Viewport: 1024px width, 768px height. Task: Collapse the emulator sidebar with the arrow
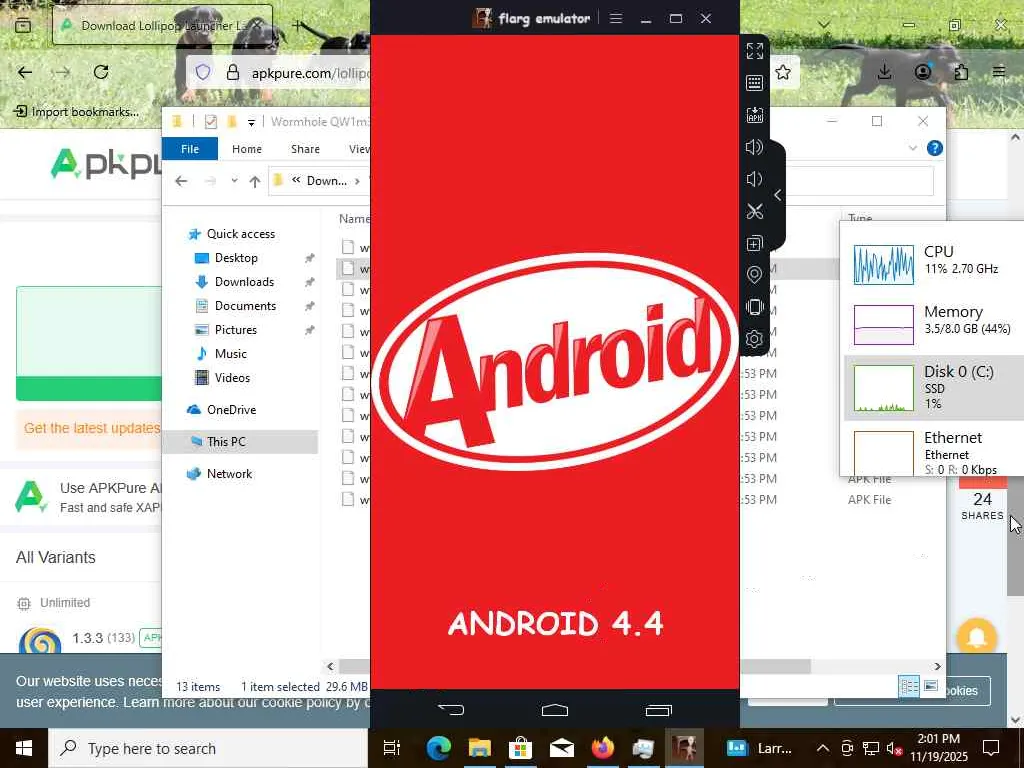pos(777,195)
